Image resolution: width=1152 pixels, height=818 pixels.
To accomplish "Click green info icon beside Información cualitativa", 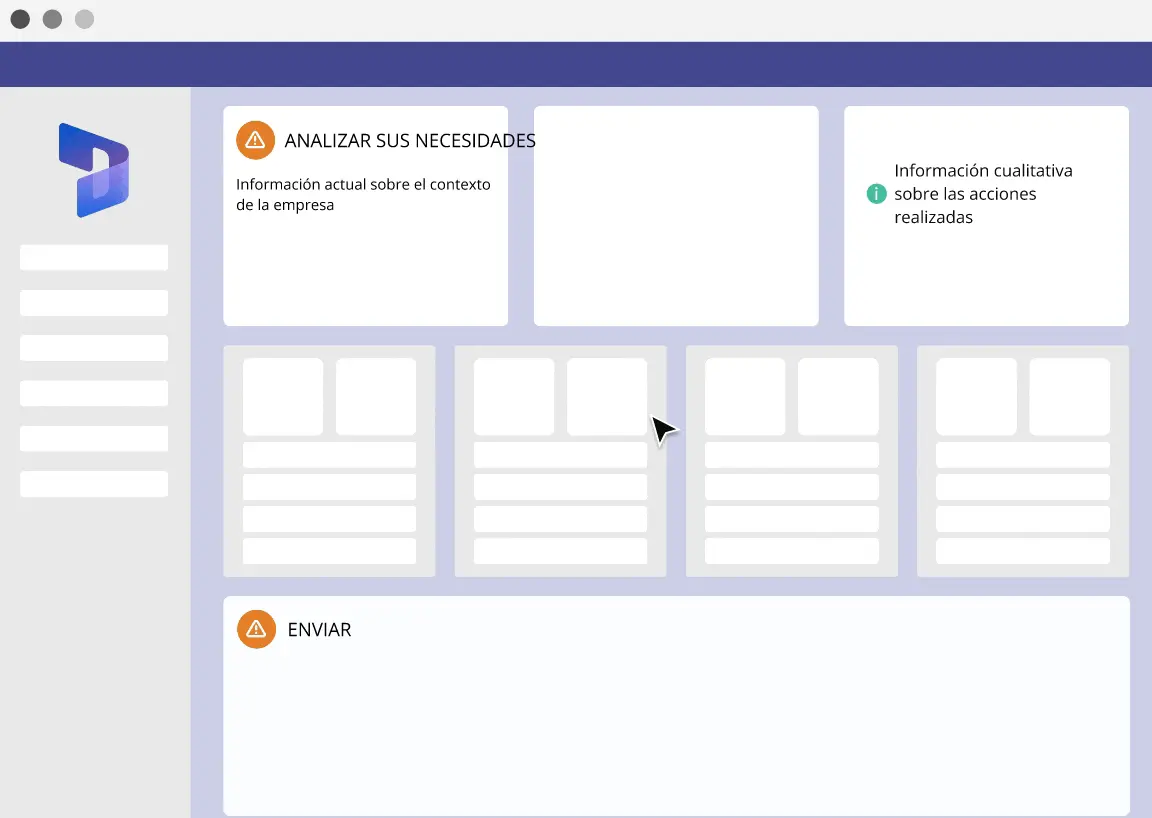I will point(876,193).
